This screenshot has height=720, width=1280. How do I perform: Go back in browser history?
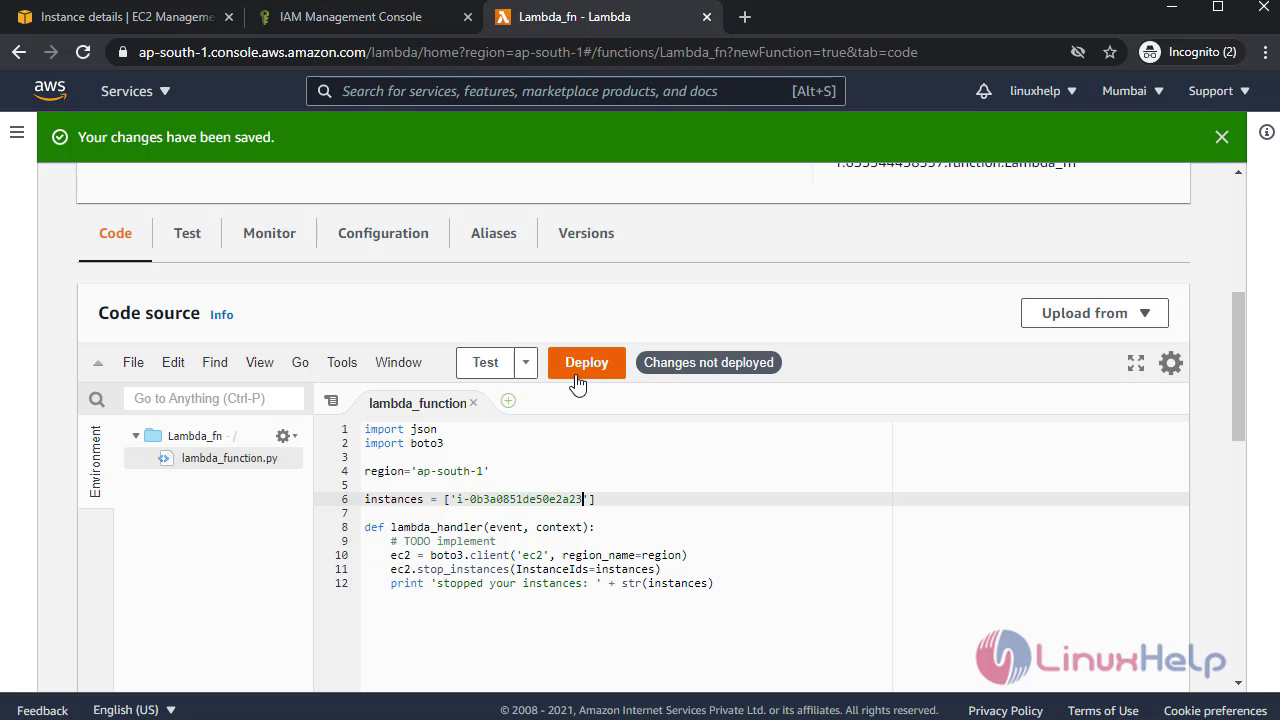(19, 52)
